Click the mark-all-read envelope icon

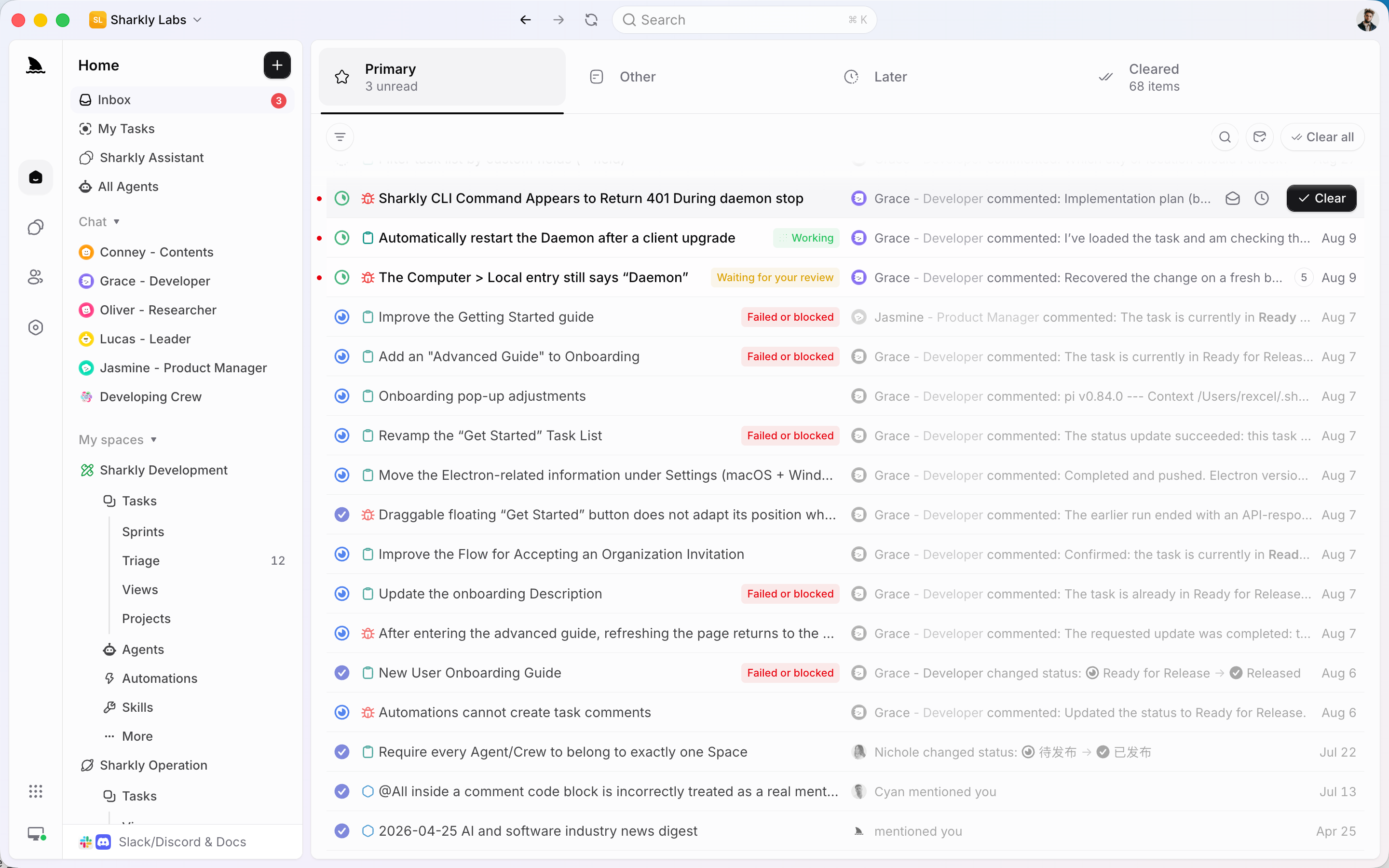click(1259, 137)
